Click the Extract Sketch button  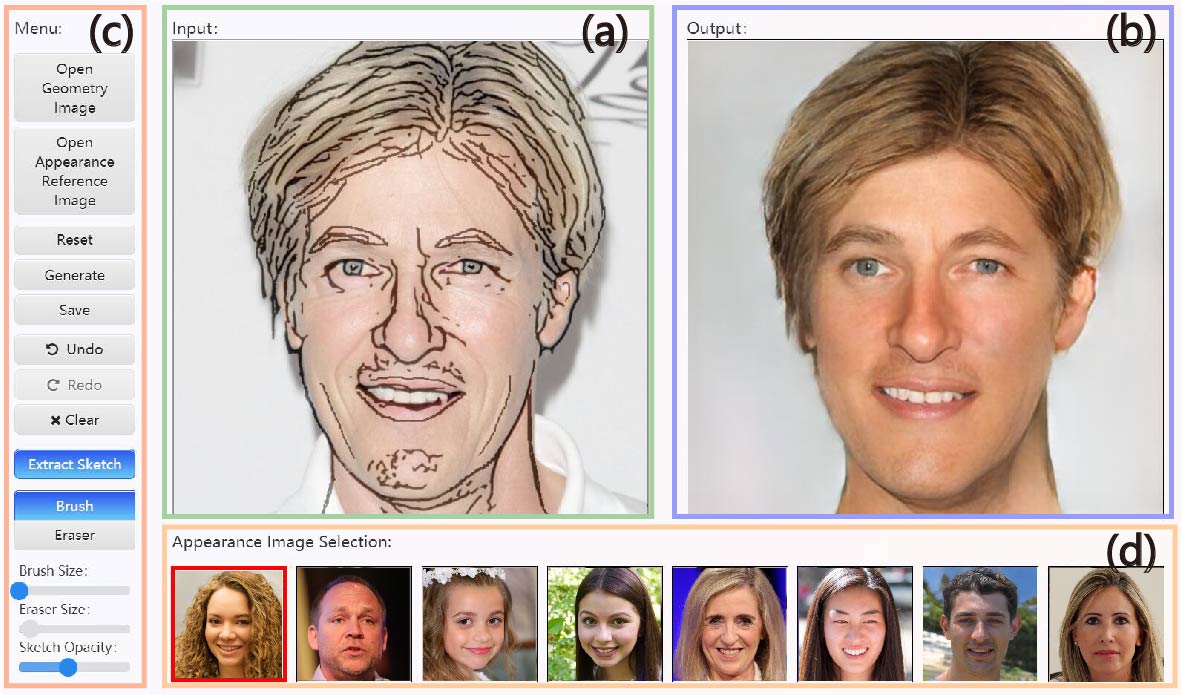coord(74,464)
